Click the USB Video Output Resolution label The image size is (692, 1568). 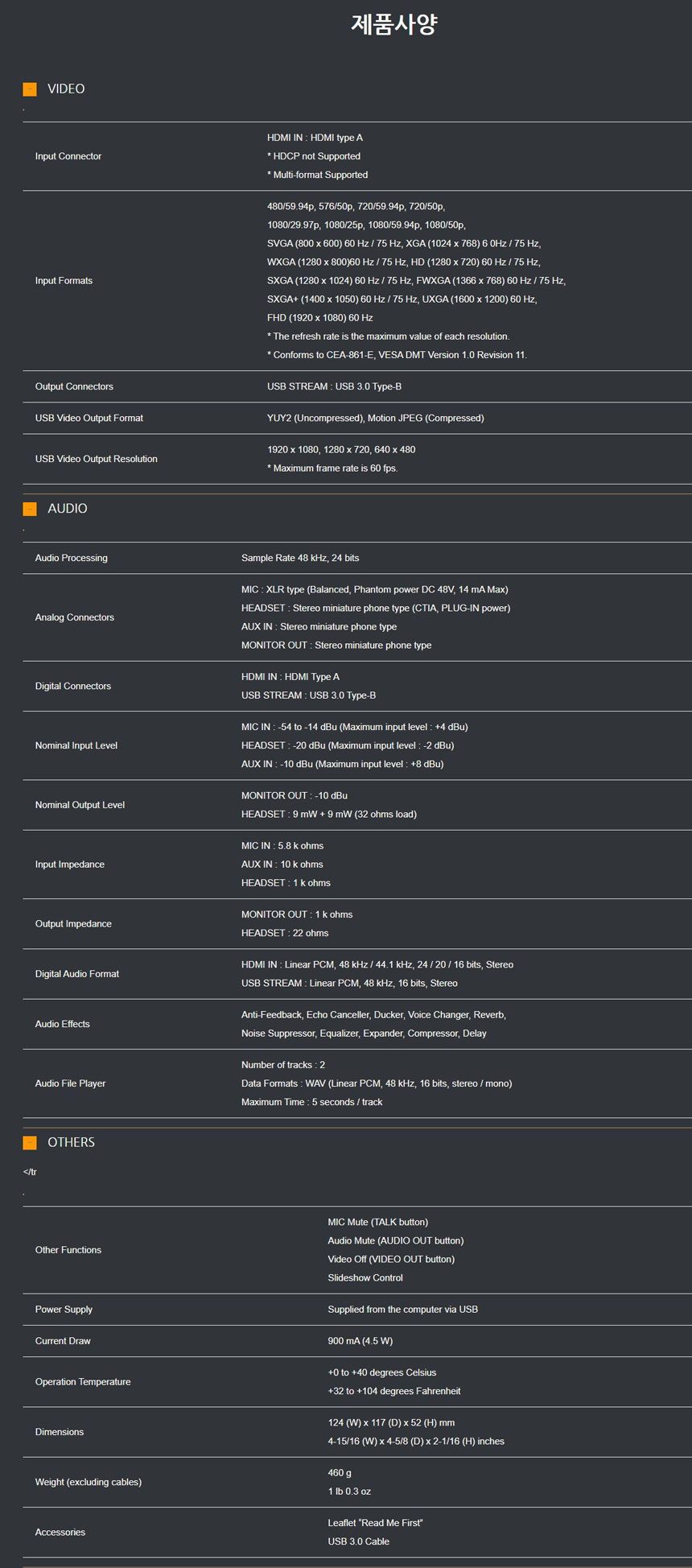[97, 459]
